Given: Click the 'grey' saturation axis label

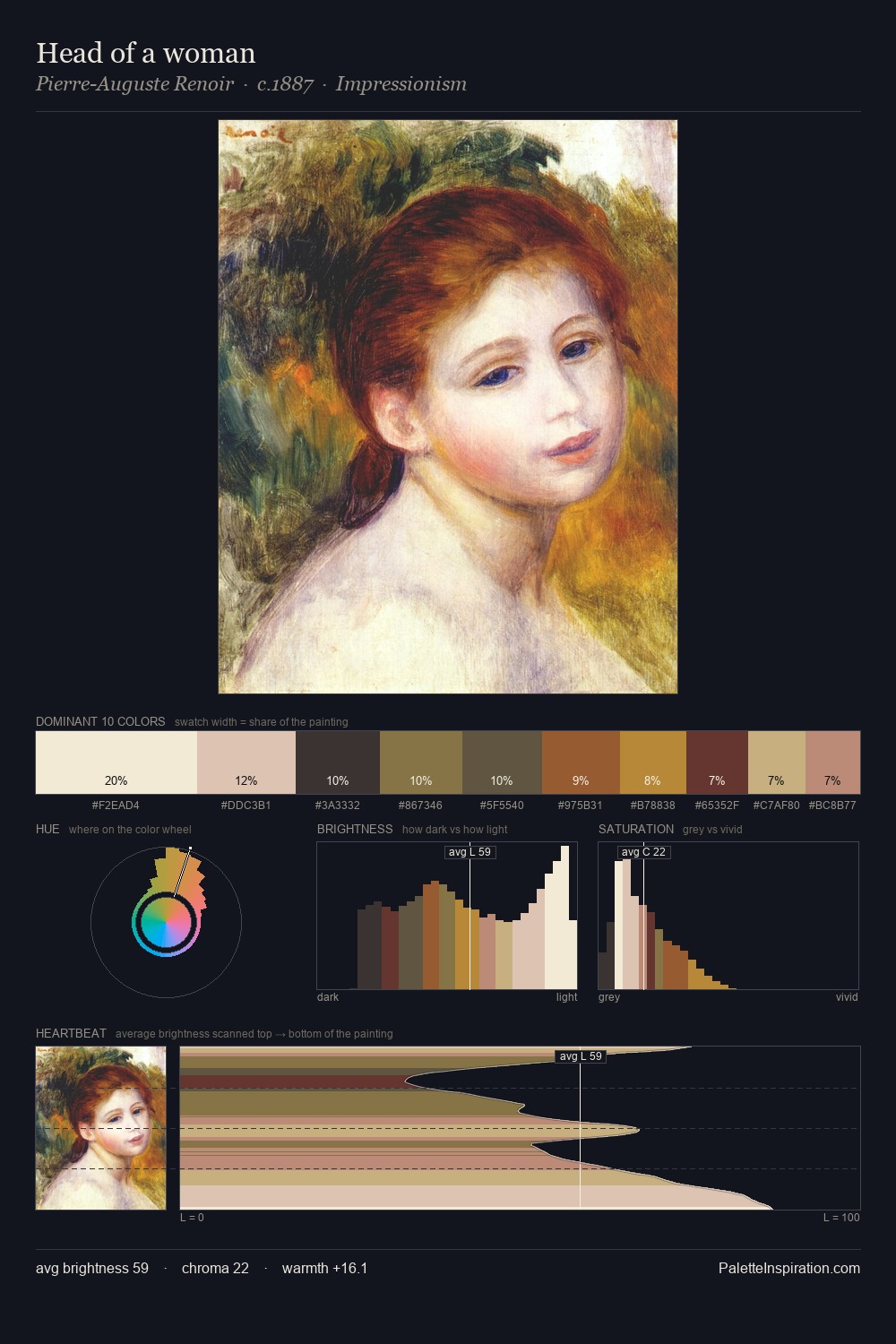Looking at the screenshot, I should pos(609,997).
